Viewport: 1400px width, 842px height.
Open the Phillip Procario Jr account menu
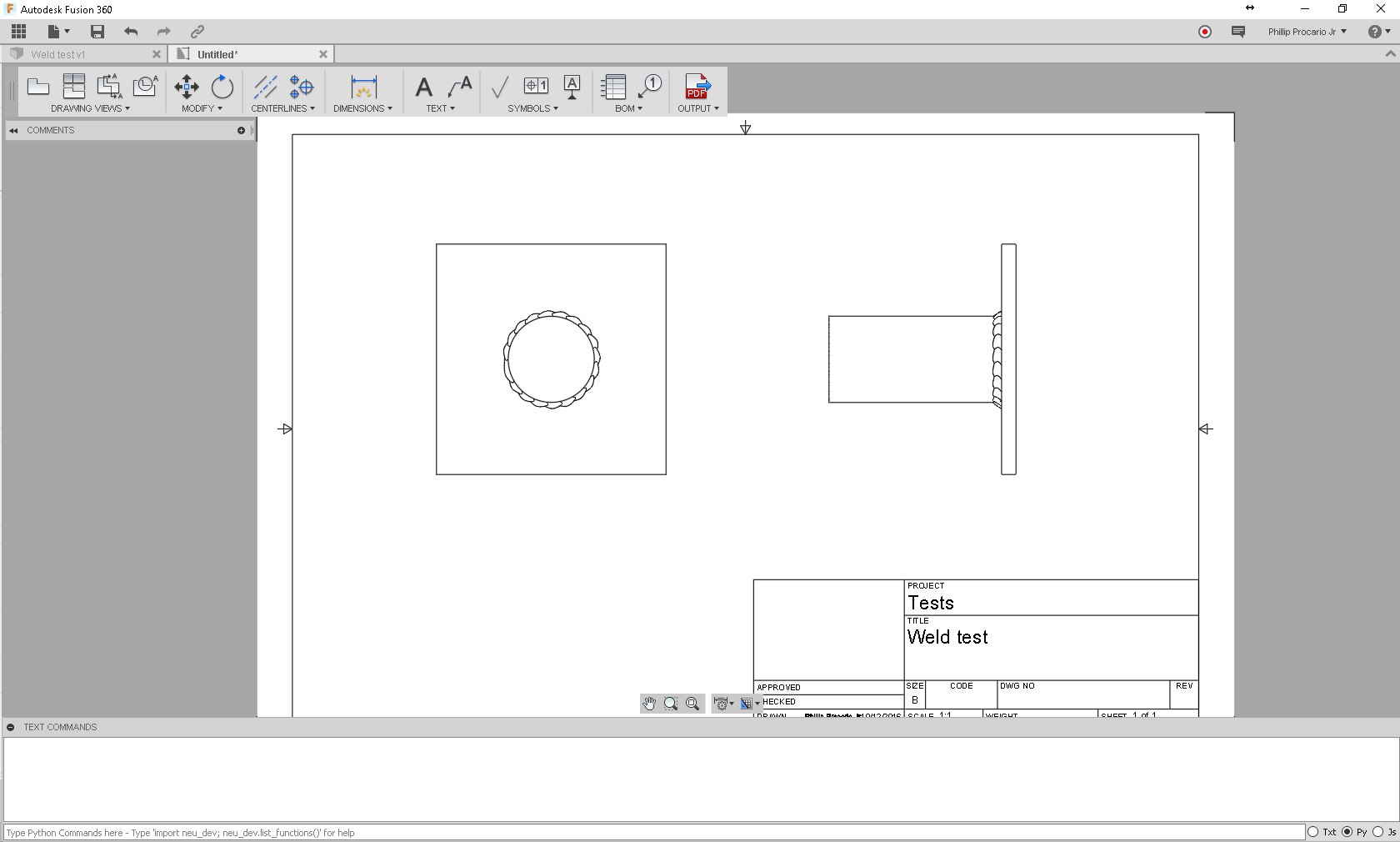pos(1307,32)
